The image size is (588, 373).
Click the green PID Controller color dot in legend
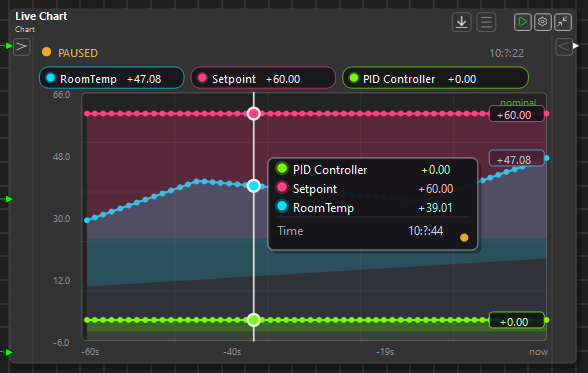[x=354, y=78]
